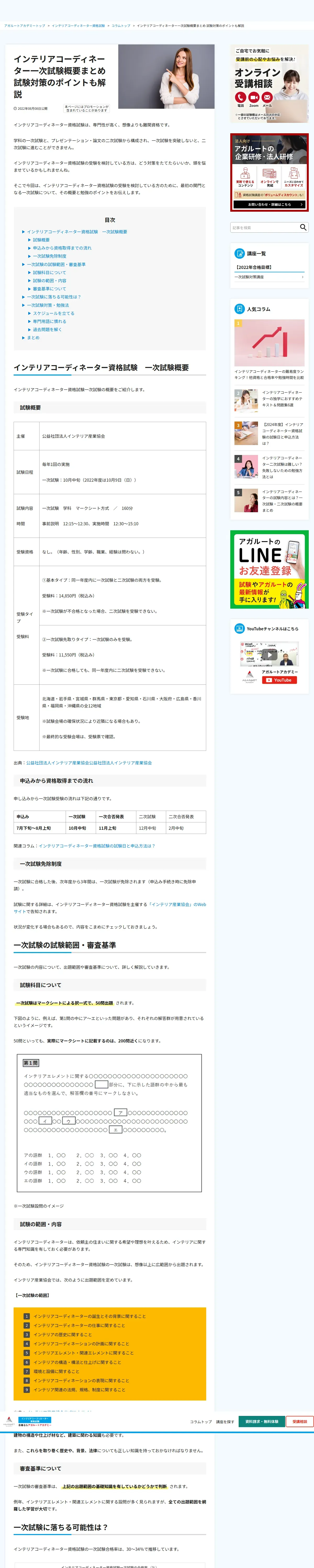Open rank 5 column 試験内容とは

pos(269,500)
